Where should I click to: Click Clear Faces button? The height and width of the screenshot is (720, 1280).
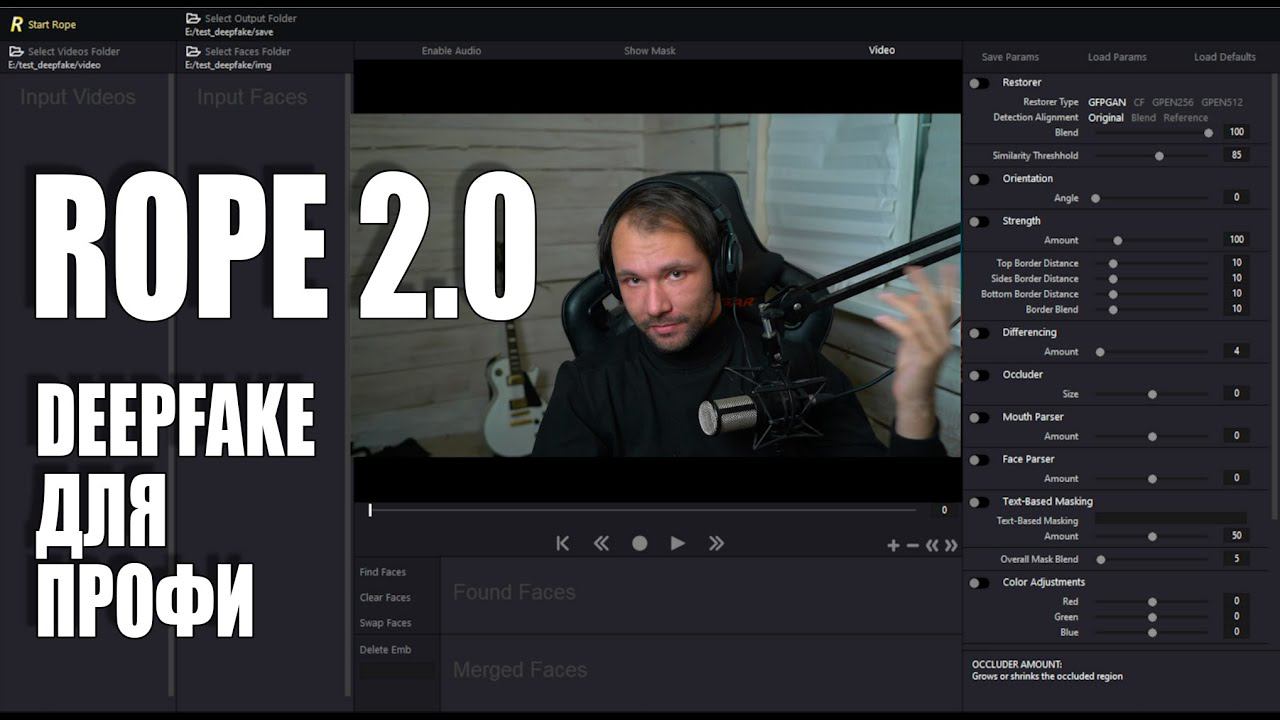(385, 598)
